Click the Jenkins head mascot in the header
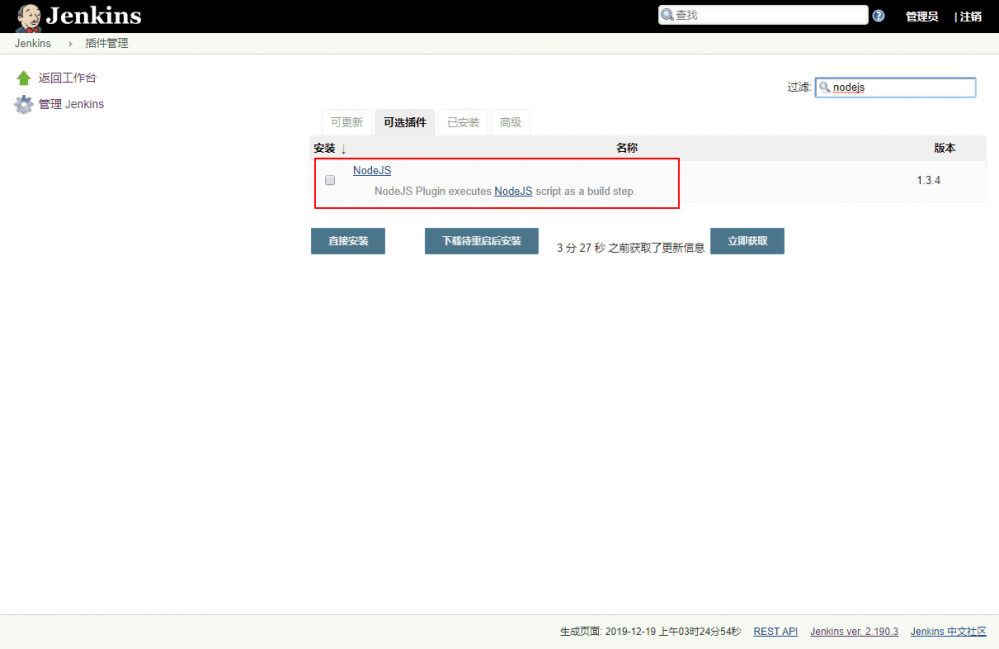 [x=27, y=15]
